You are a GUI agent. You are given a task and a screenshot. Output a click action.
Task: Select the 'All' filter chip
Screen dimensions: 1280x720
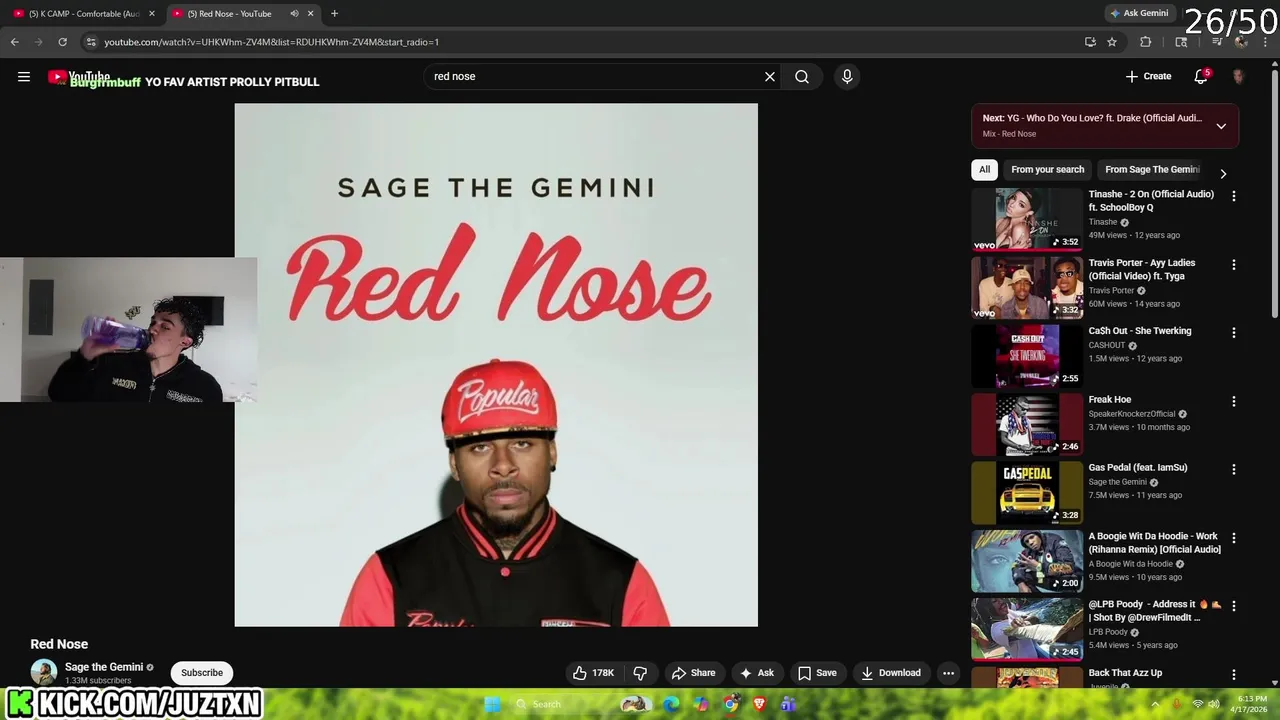[x=984, y=170]
